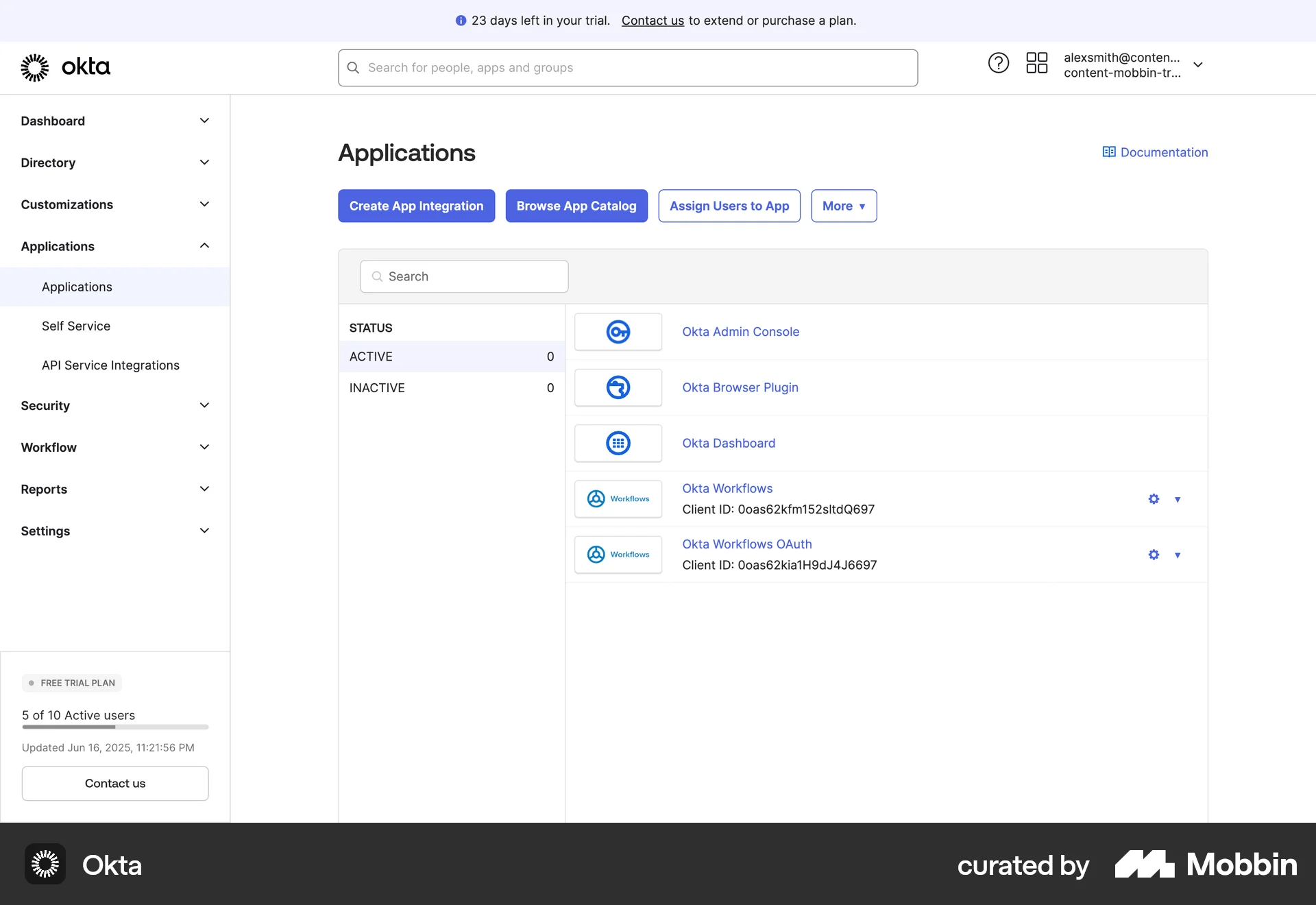Click the Create App Integration button
Screen dimensions: 1316x905
[416, 206]
